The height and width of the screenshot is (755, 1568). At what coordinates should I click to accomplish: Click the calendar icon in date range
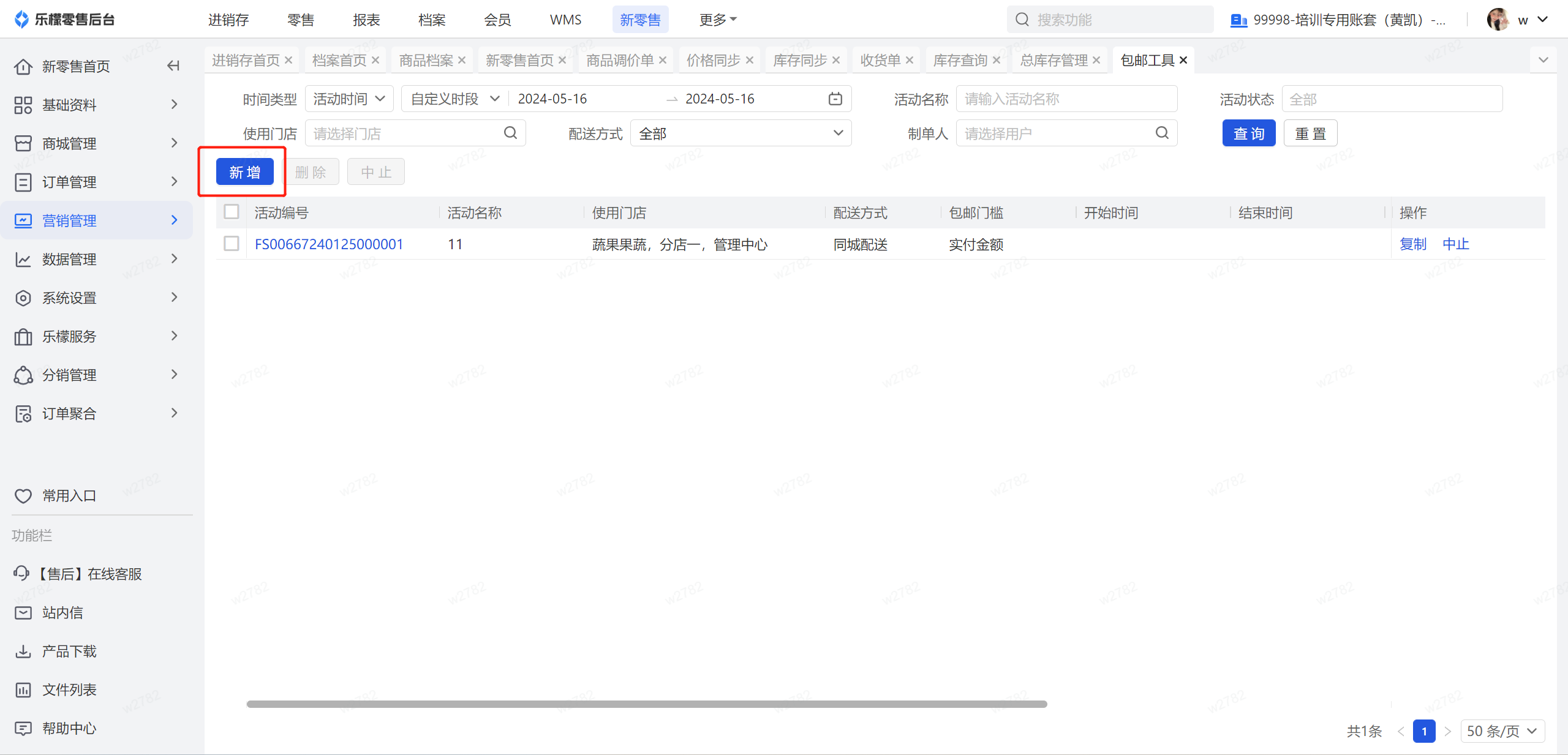coord(835,99)
